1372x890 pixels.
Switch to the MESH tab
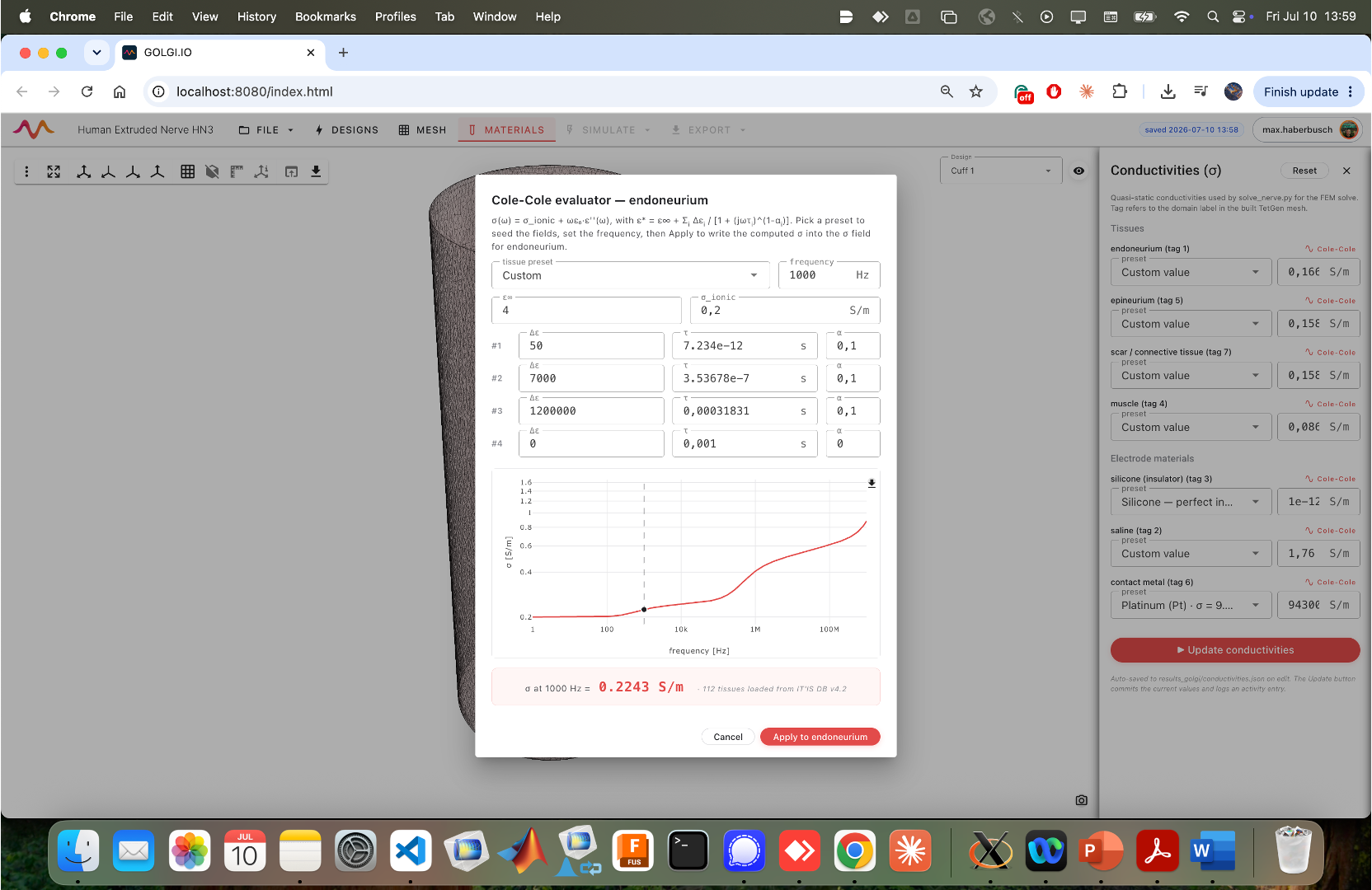tap(422, 130)
